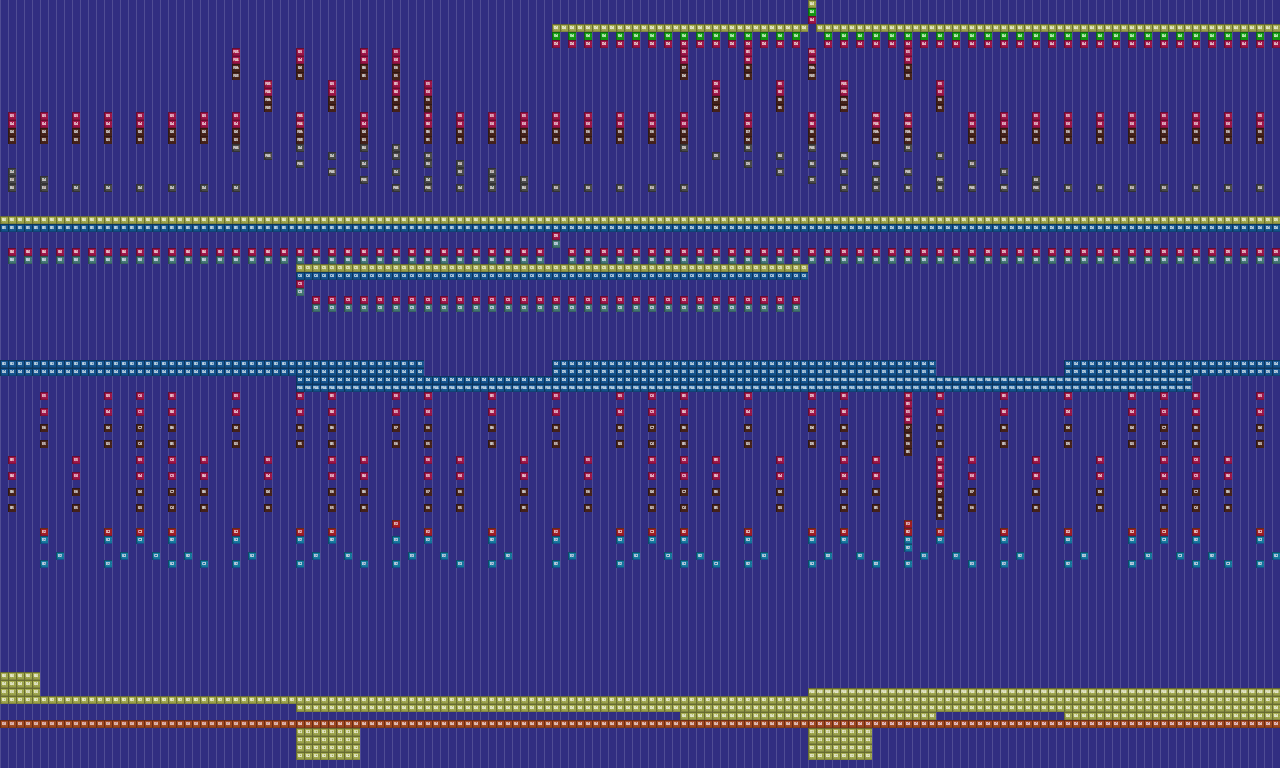Click the right yellow block cluster beneath the orange row
Viewport: 1280px width, 768px height.
click(x=840, y=744)
